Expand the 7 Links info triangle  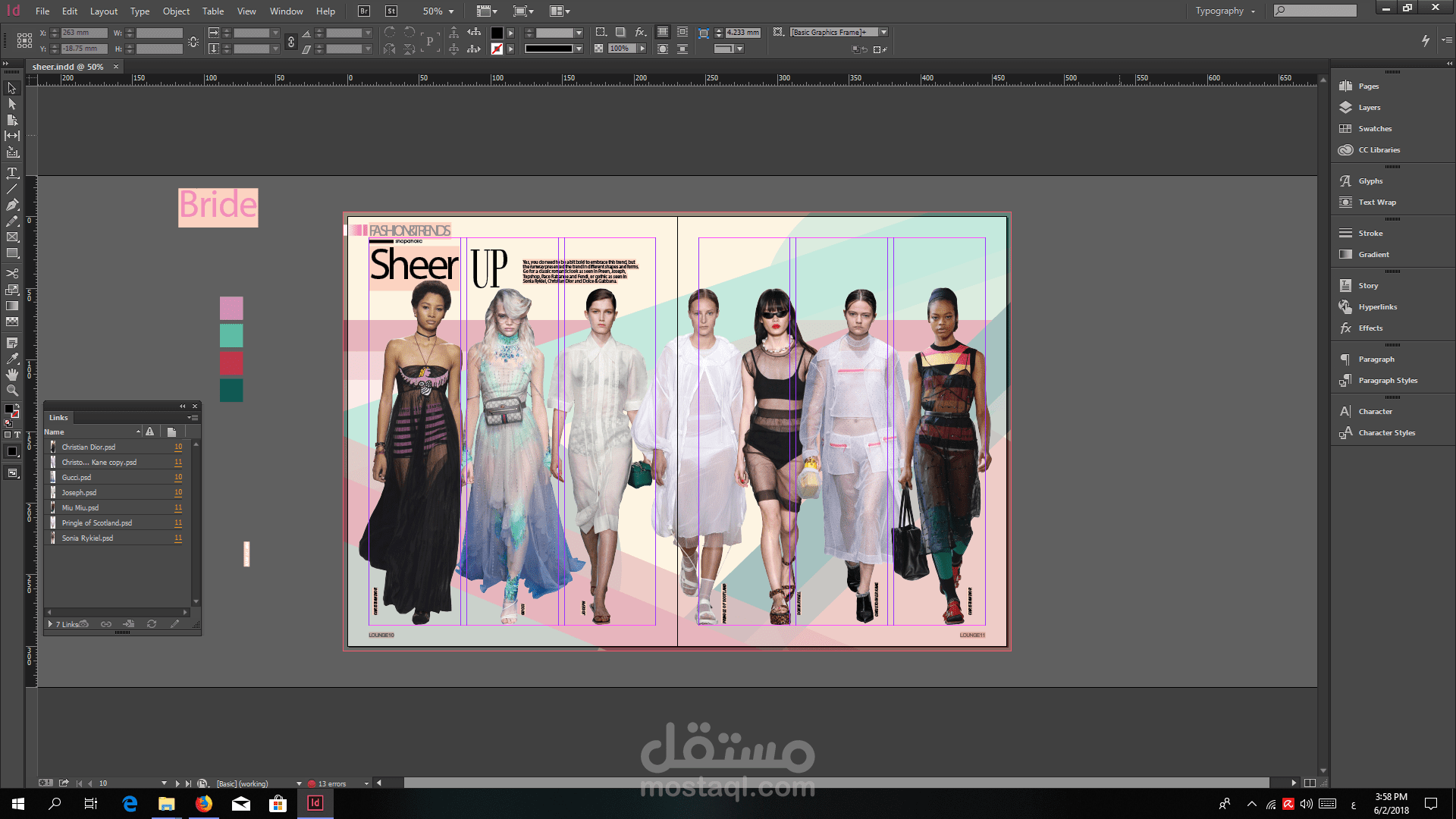click(50, 624)
